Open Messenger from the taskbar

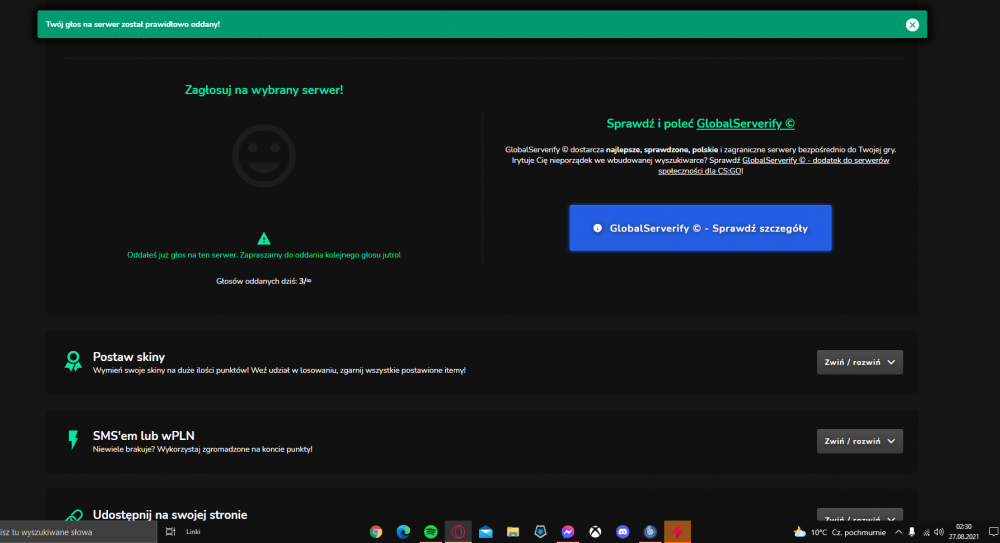tap(568, 532)
